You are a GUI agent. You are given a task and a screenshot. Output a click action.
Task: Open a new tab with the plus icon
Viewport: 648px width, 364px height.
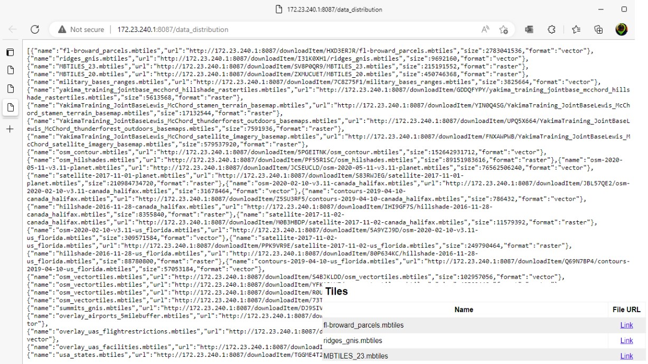click(x=10, y=129)
